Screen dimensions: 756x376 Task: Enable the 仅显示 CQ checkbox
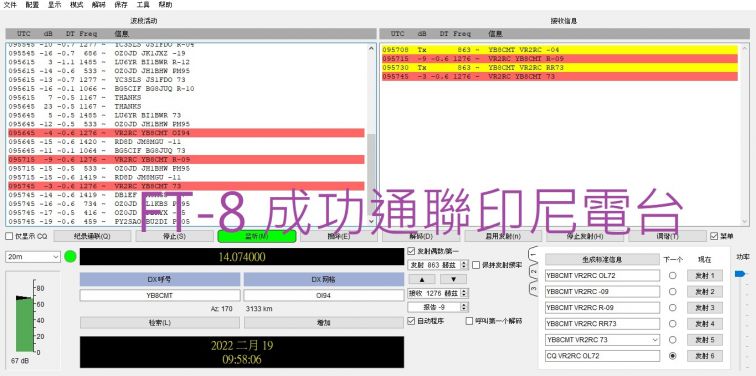[9, 236]
